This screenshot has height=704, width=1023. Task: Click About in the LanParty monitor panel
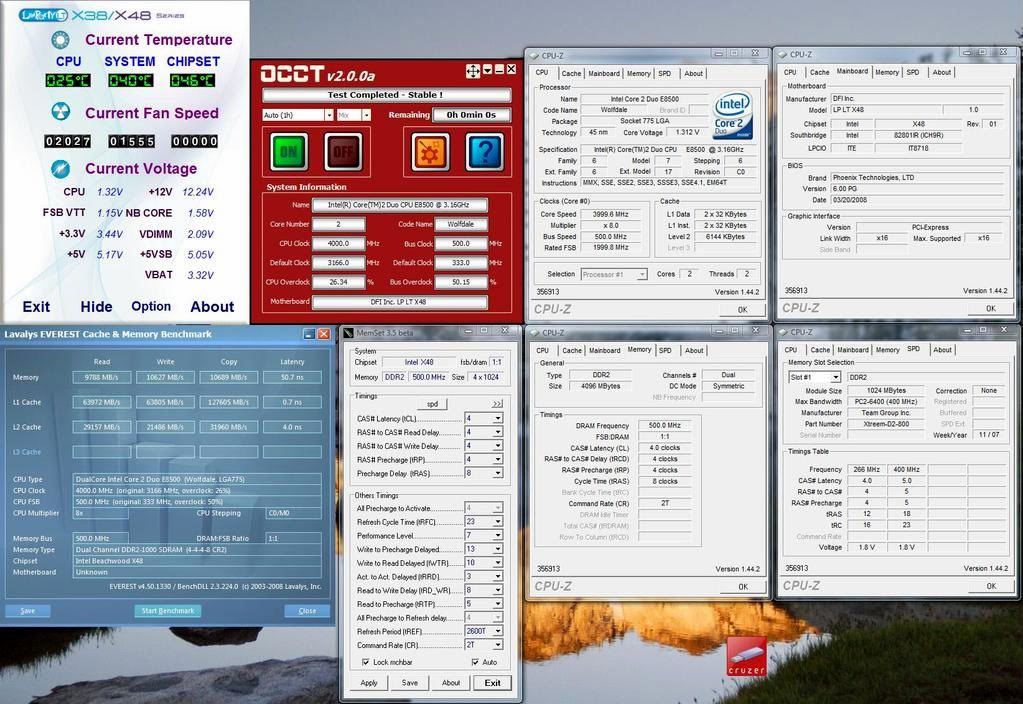pos(212,307)
